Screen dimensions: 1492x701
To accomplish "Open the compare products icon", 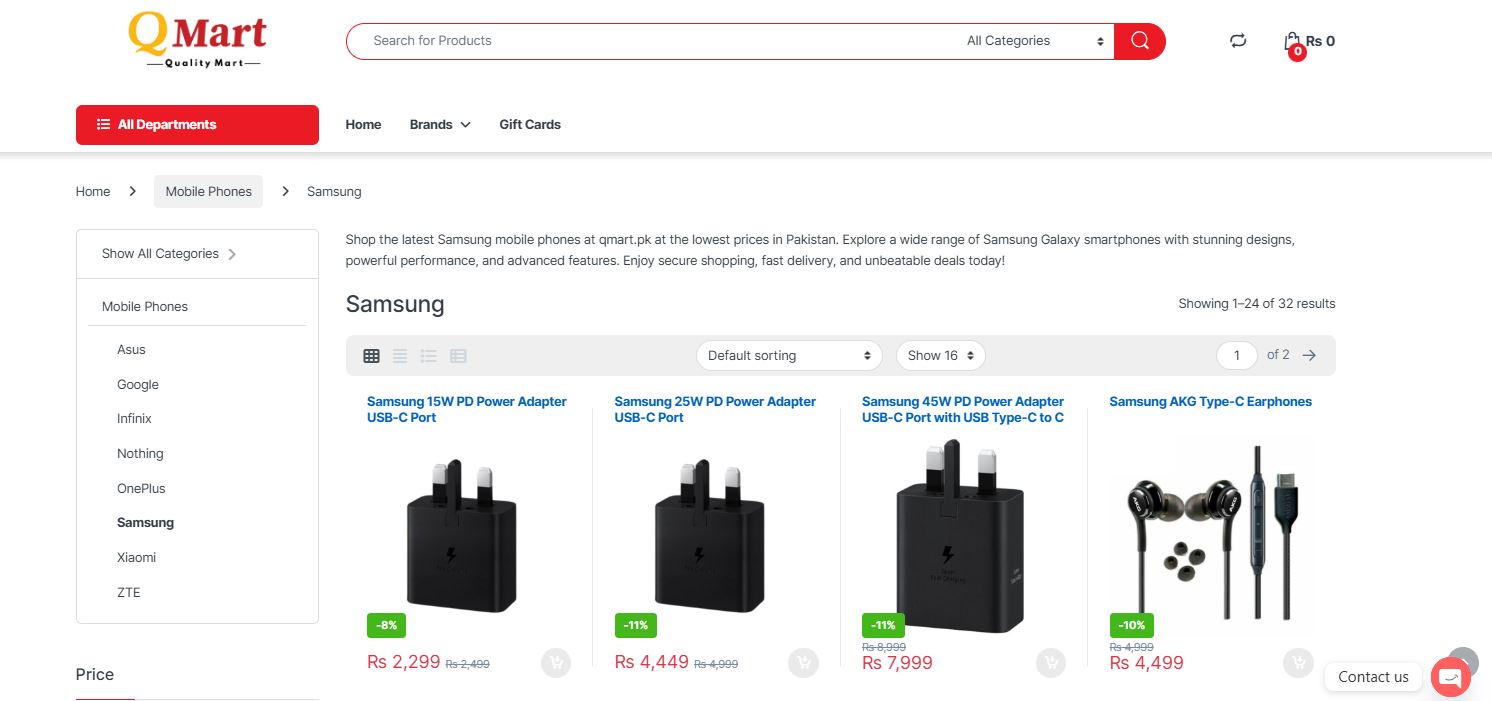I will point(1238,41).
